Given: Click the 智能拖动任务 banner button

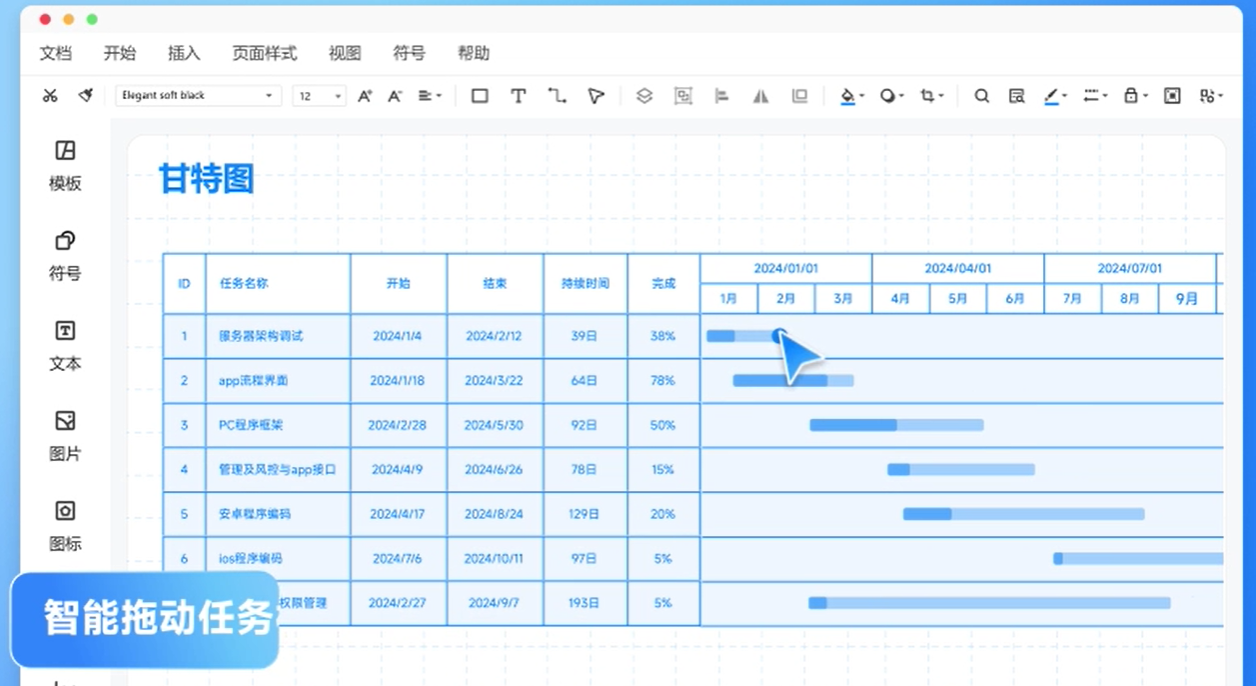Looking at the screenshot, I should (146, 620).
